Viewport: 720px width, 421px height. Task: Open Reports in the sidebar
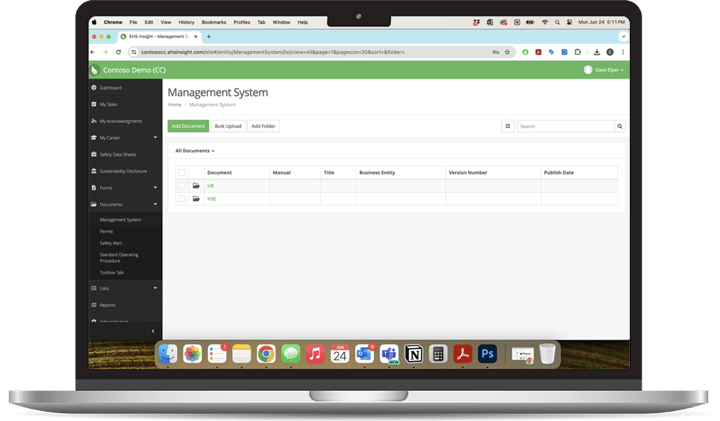107,305
